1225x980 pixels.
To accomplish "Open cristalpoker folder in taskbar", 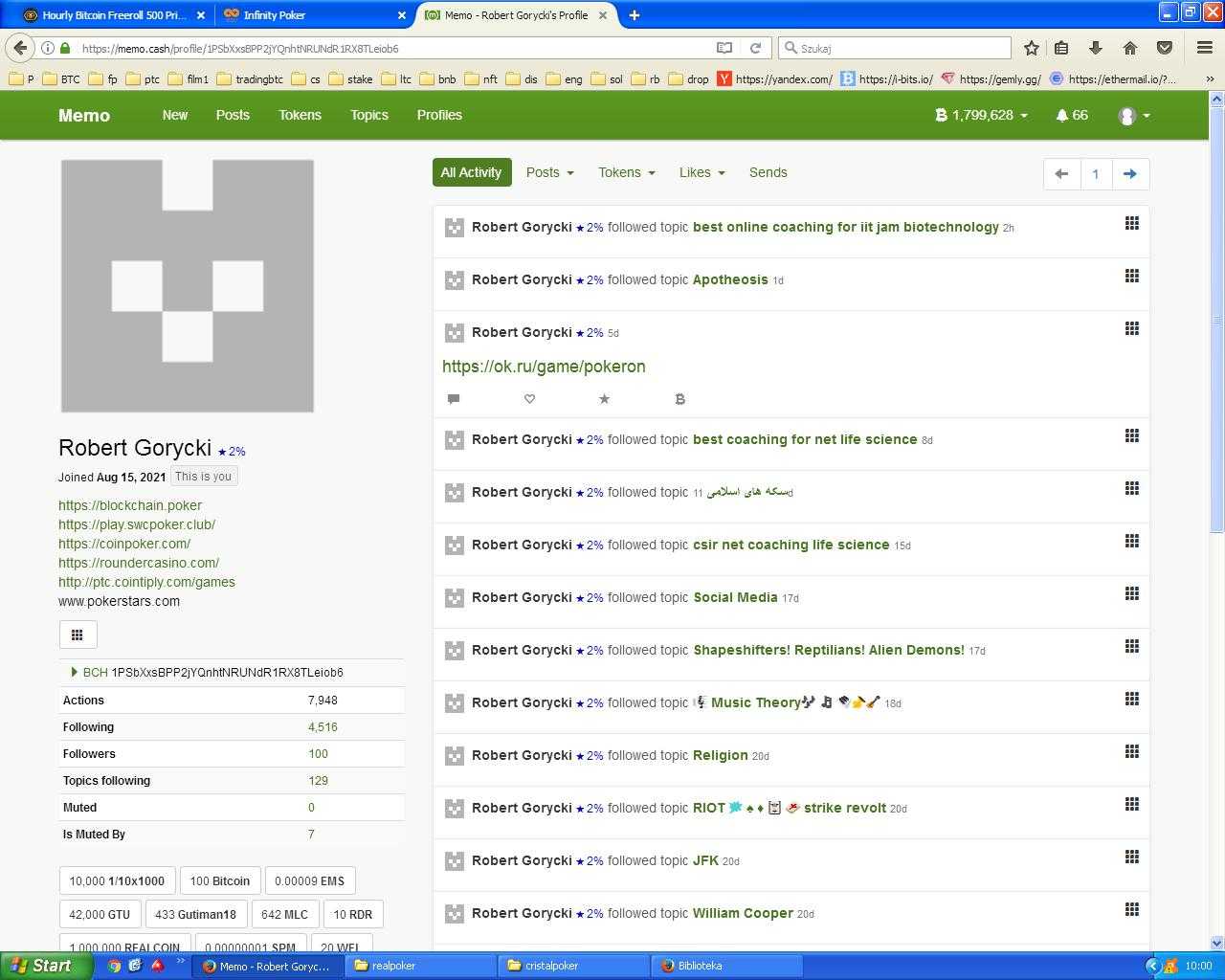I will tap(574, 966).
